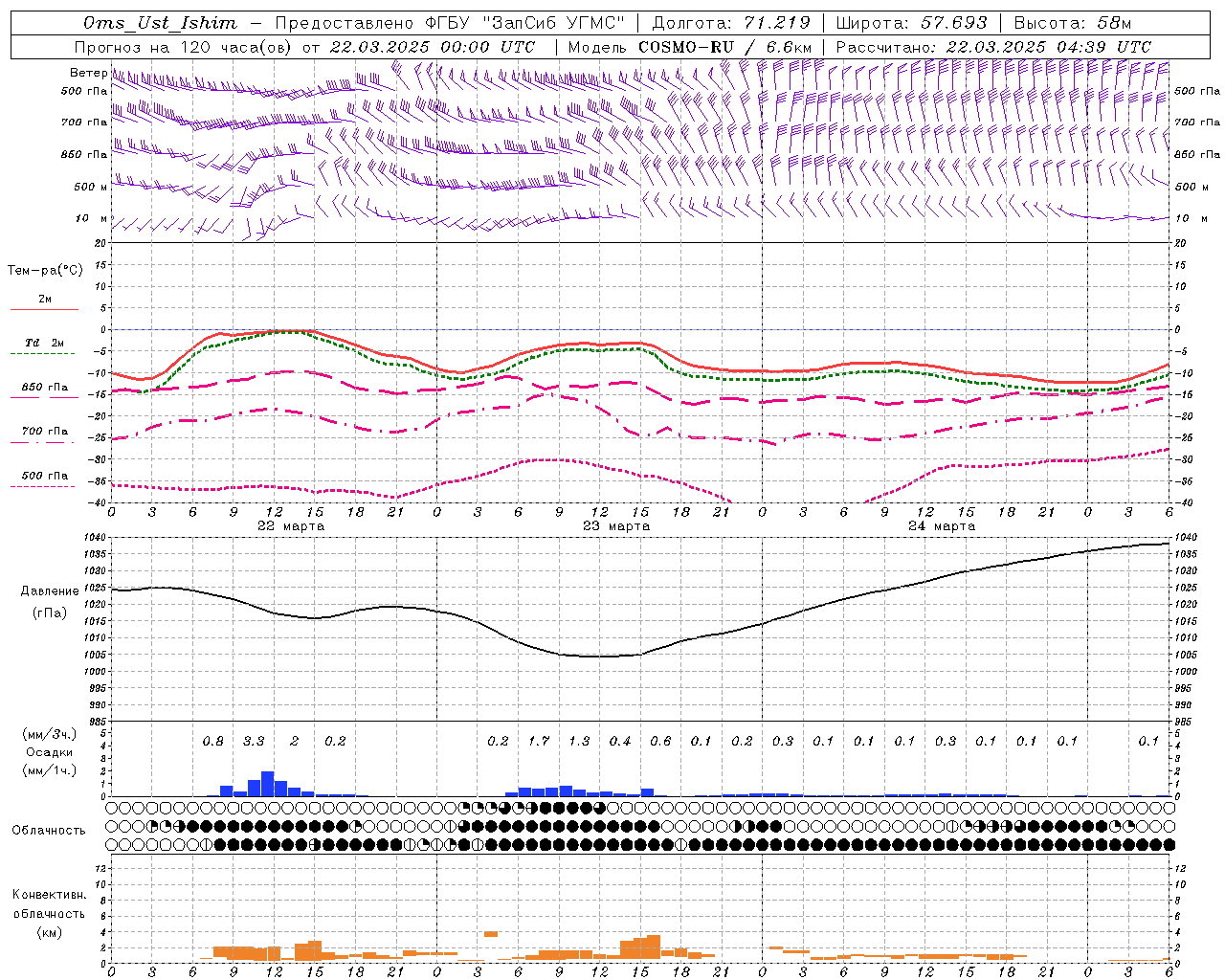Screen dimensions: 1225x980
Task: Click the 3.3 precipitation total value
Action: point(254,741)
